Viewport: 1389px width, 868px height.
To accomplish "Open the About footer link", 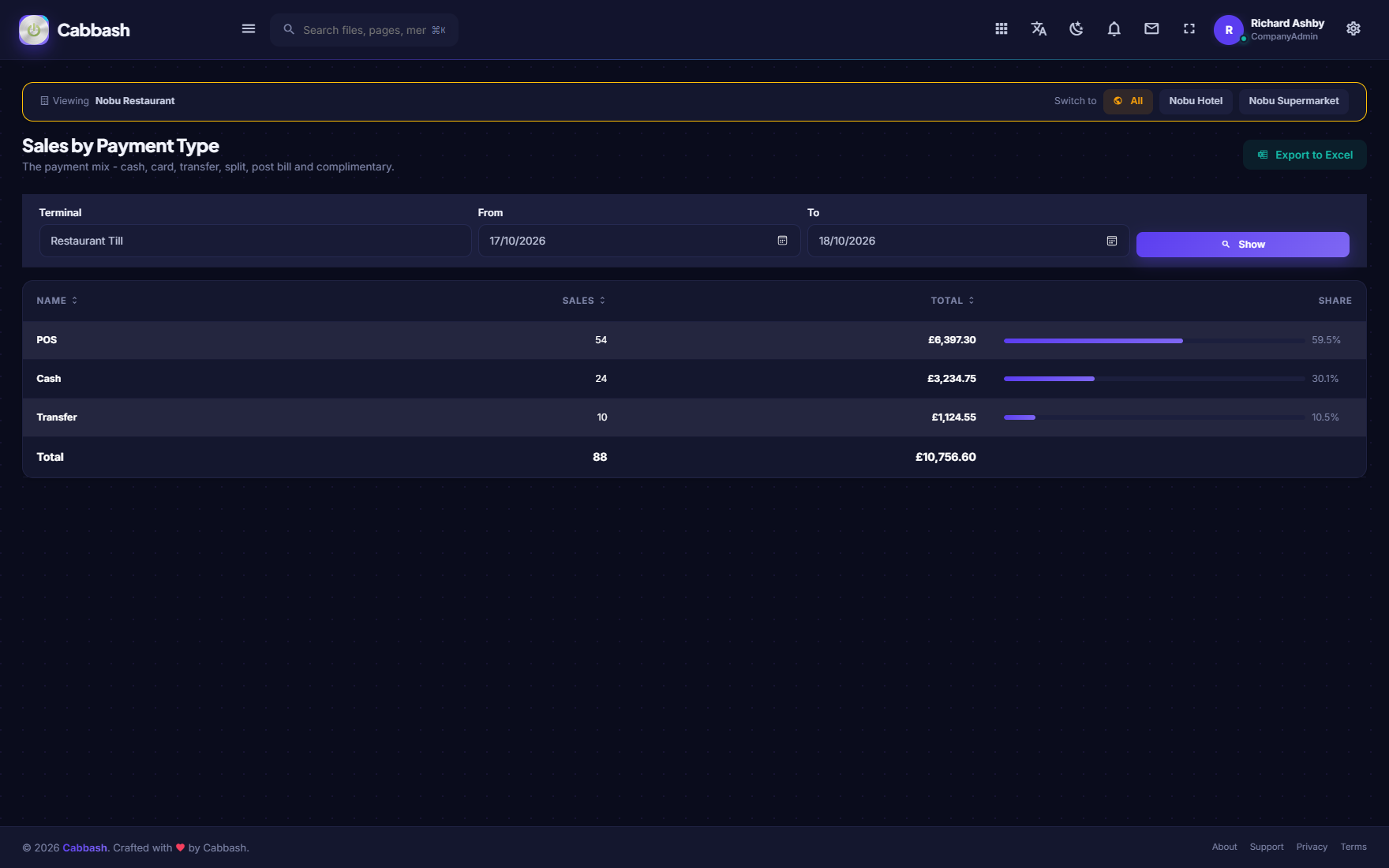I will pos(1224,847).
